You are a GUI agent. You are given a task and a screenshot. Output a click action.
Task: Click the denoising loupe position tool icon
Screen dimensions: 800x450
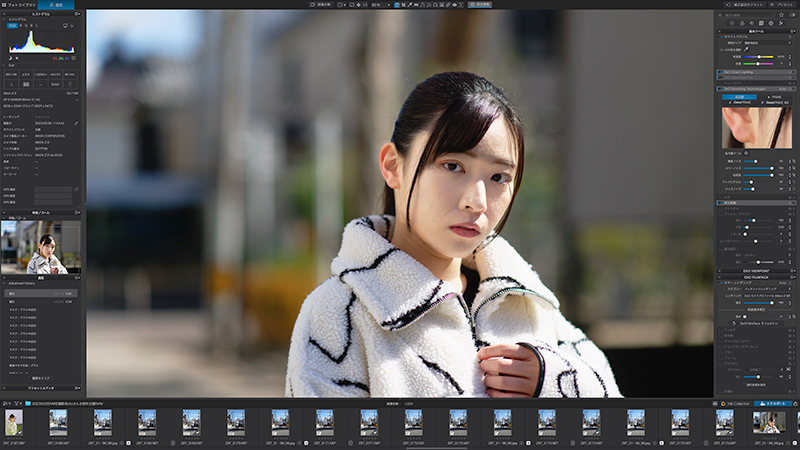coord(746,153)
